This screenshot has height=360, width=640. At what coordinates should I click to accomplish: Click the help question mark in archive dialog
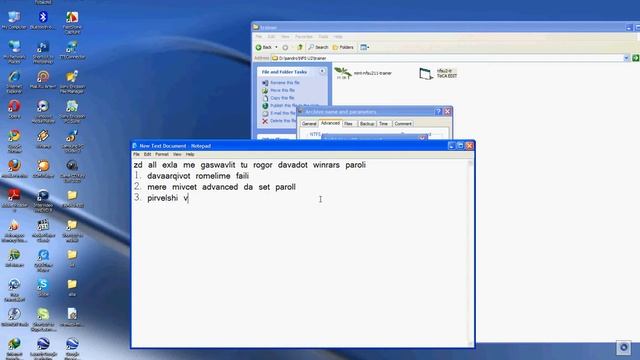click(x=438, y=111)
